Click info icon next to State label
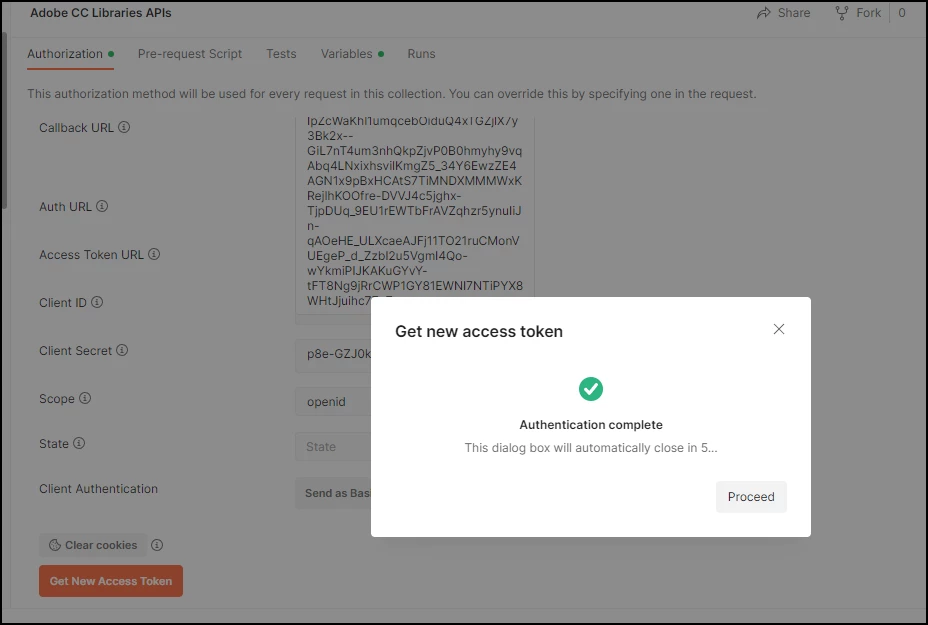 point(79,443)
